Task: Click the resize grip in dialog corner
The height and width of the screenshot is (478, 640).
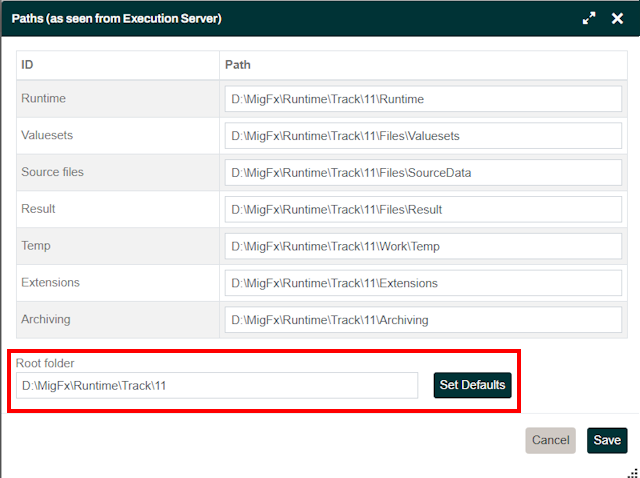Action: tap(632, 472)
